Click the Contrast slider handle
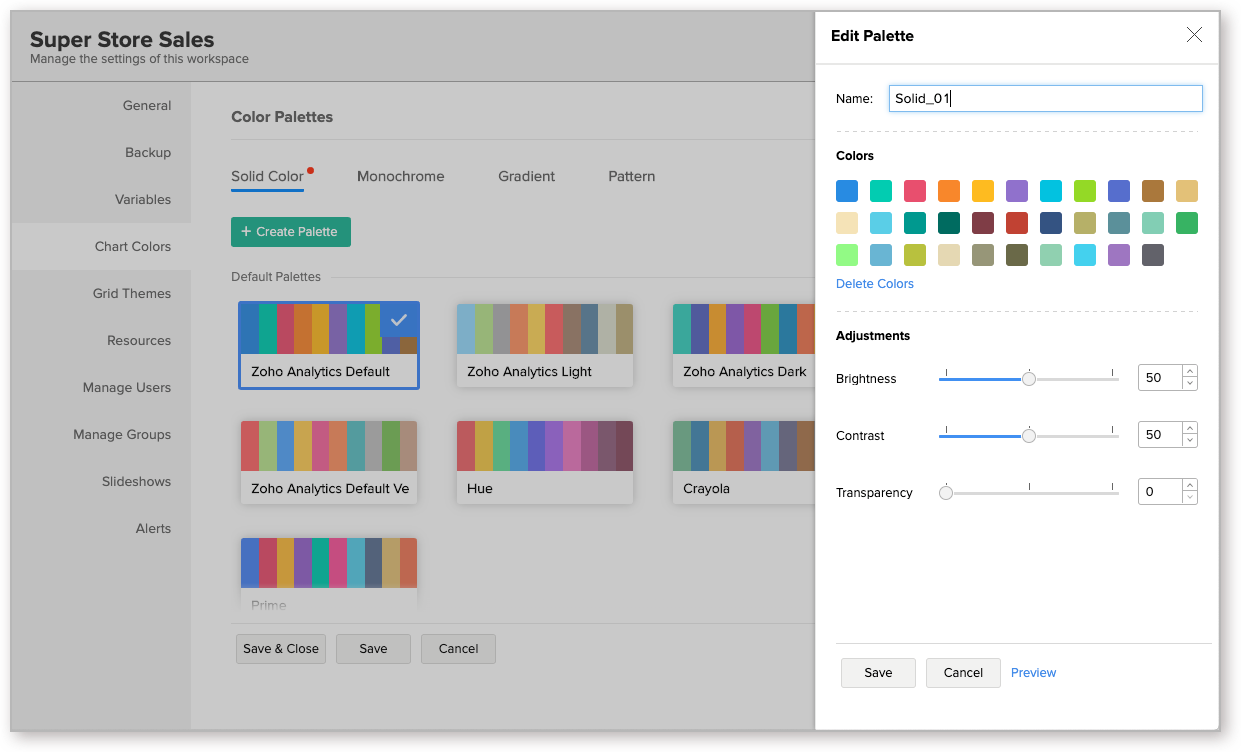 click(1029, 436)
